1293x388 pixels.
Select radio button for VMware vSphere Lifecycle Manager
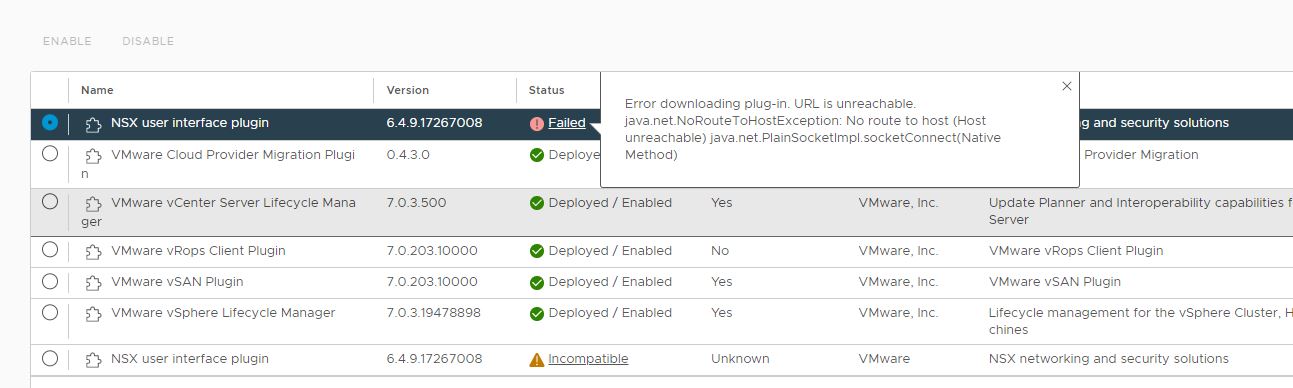pos(50,312)
